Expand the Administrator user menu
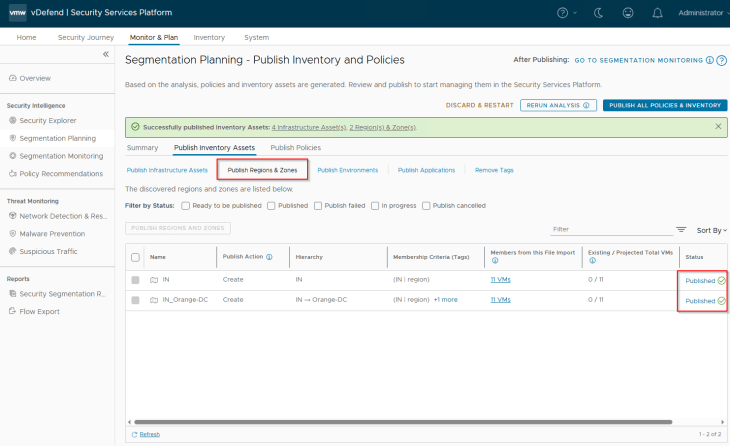This screenshot has width=730, height=446. coord(701,13)
